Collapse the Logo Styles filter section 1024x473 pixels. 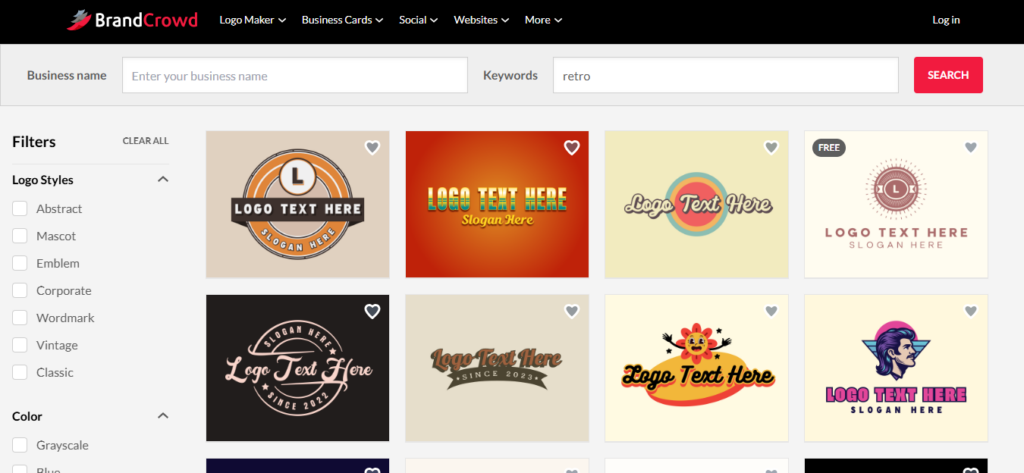[163, 180]
